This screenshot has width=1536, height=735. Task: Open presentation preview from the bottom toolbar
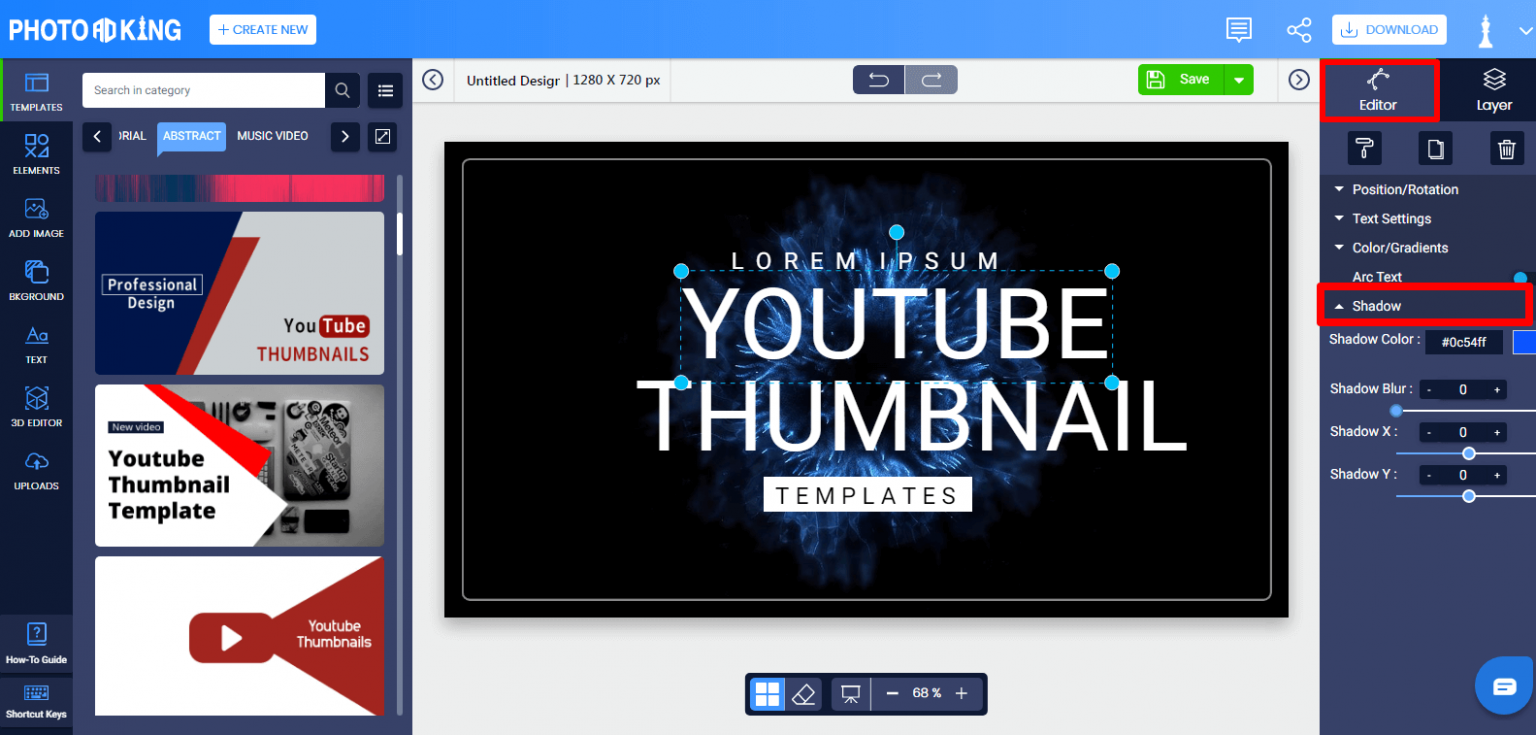pyautogui.click(x=849, y=693)
